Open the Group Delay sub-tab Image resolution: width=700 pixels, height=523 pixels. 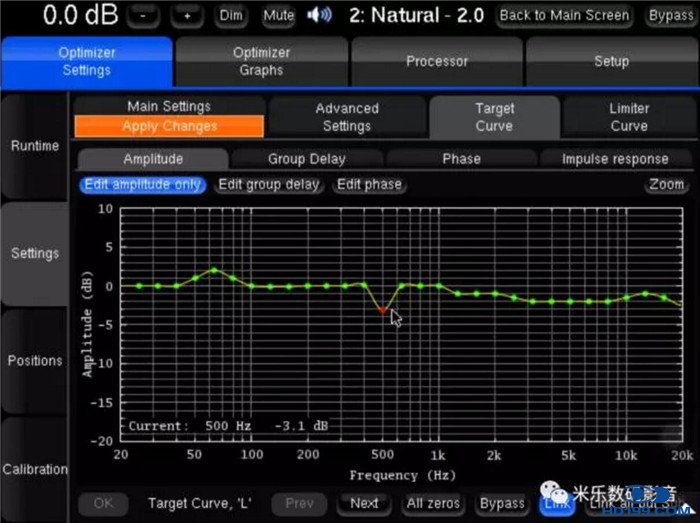306,158
